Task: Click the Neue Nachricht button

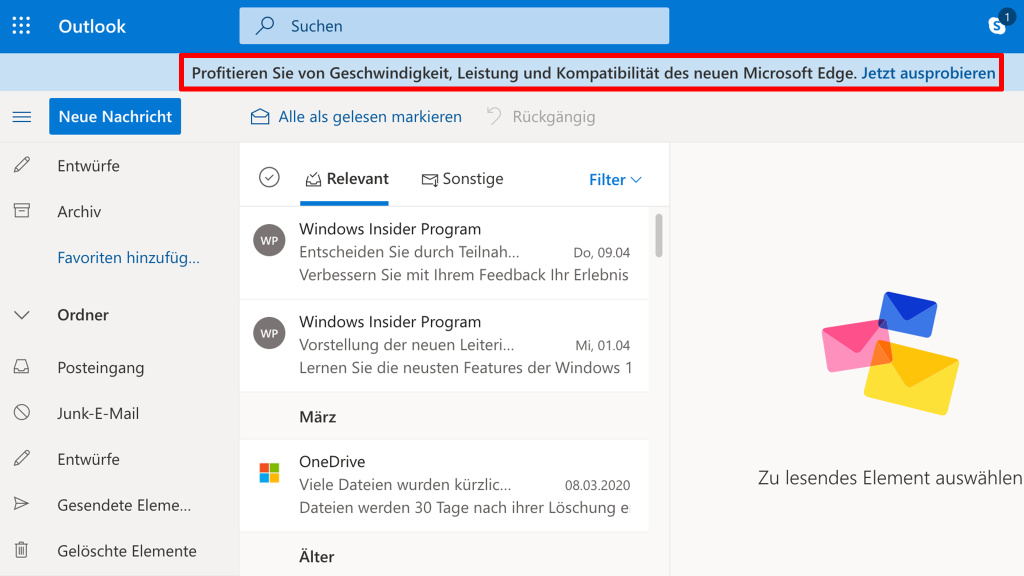Action: tap(115, 116)
